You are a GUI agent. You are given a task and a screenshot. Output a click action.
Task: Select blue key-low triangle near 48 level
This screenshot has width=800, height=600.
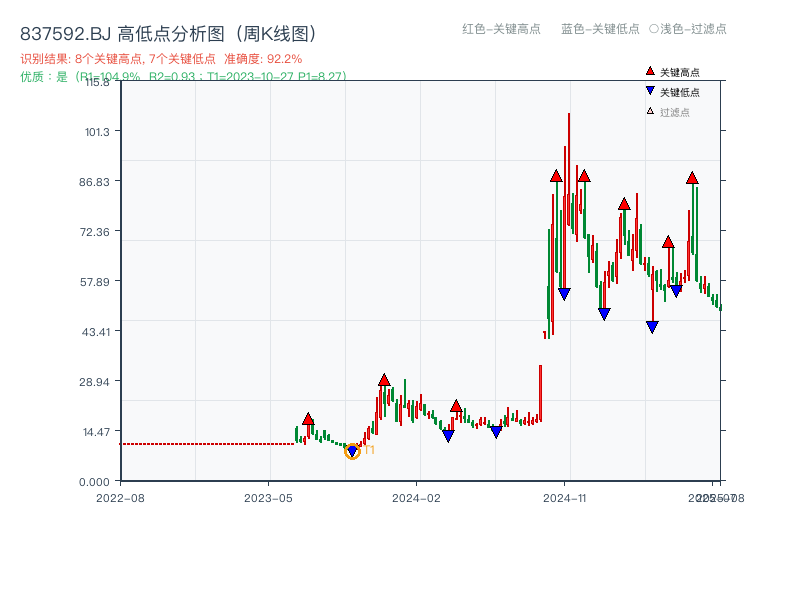pyautogui.click(x=604, y=314)
